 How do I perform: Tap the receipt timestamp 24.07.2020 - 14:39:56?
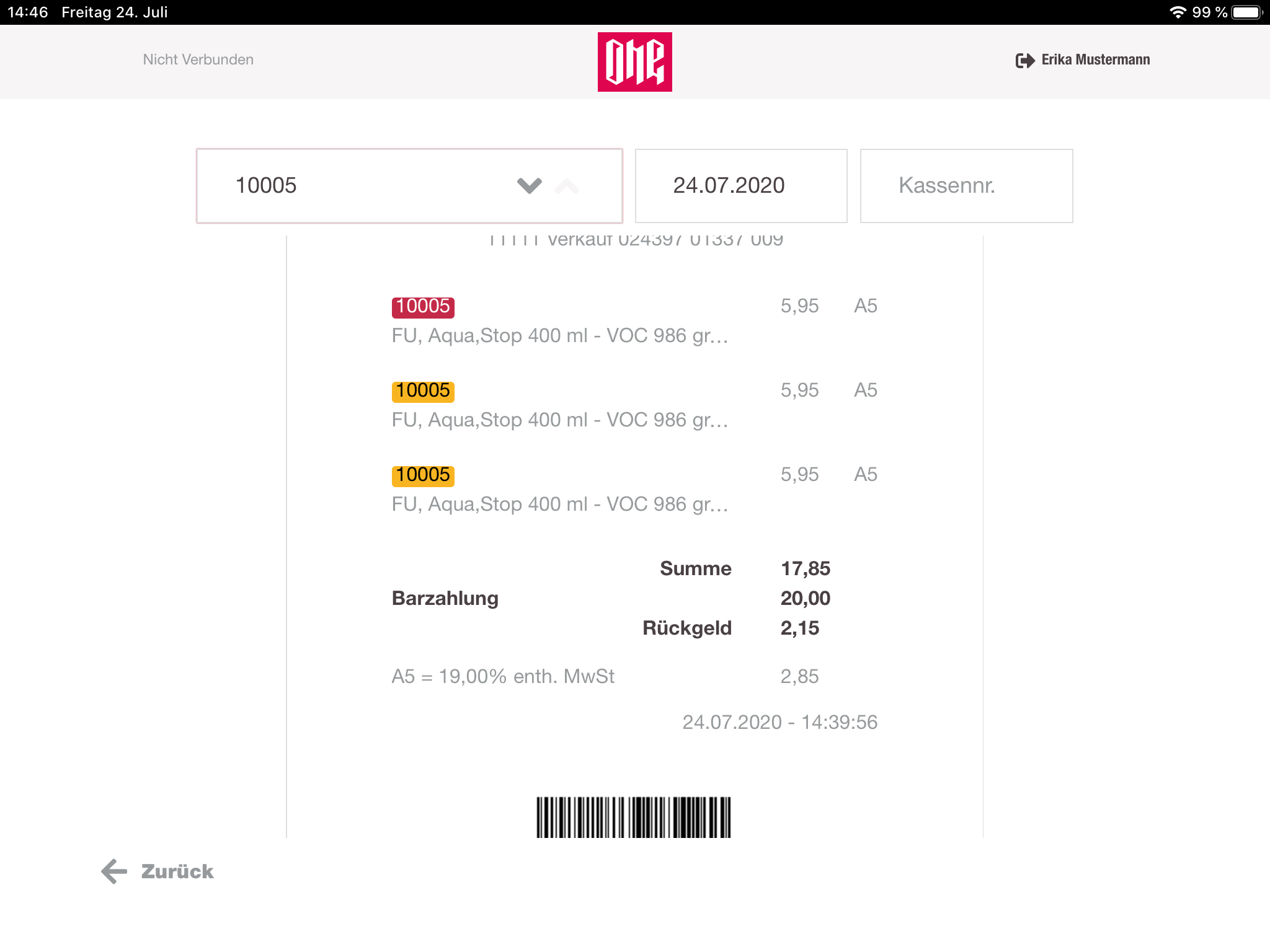tap(780, 722)
